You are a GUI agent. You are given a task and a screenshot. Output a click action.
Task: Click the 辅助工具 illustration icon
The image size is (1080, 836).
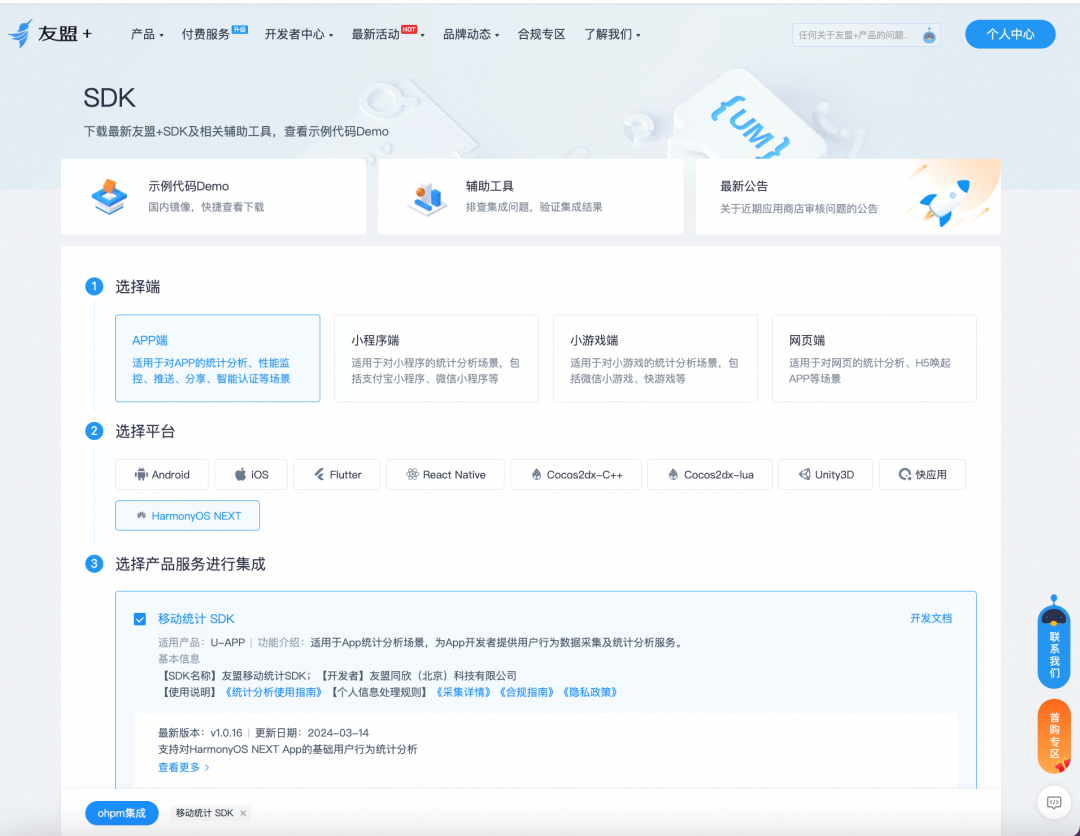[427, 198]
